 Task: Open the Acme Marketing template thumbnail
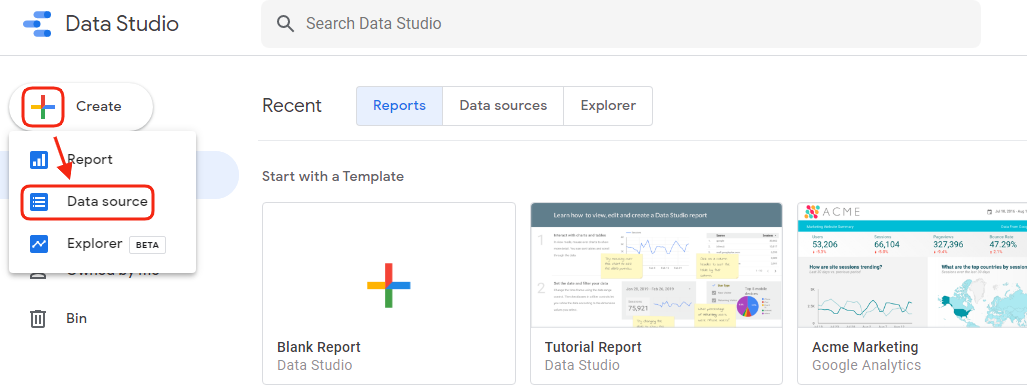click(x=912, y=265)
